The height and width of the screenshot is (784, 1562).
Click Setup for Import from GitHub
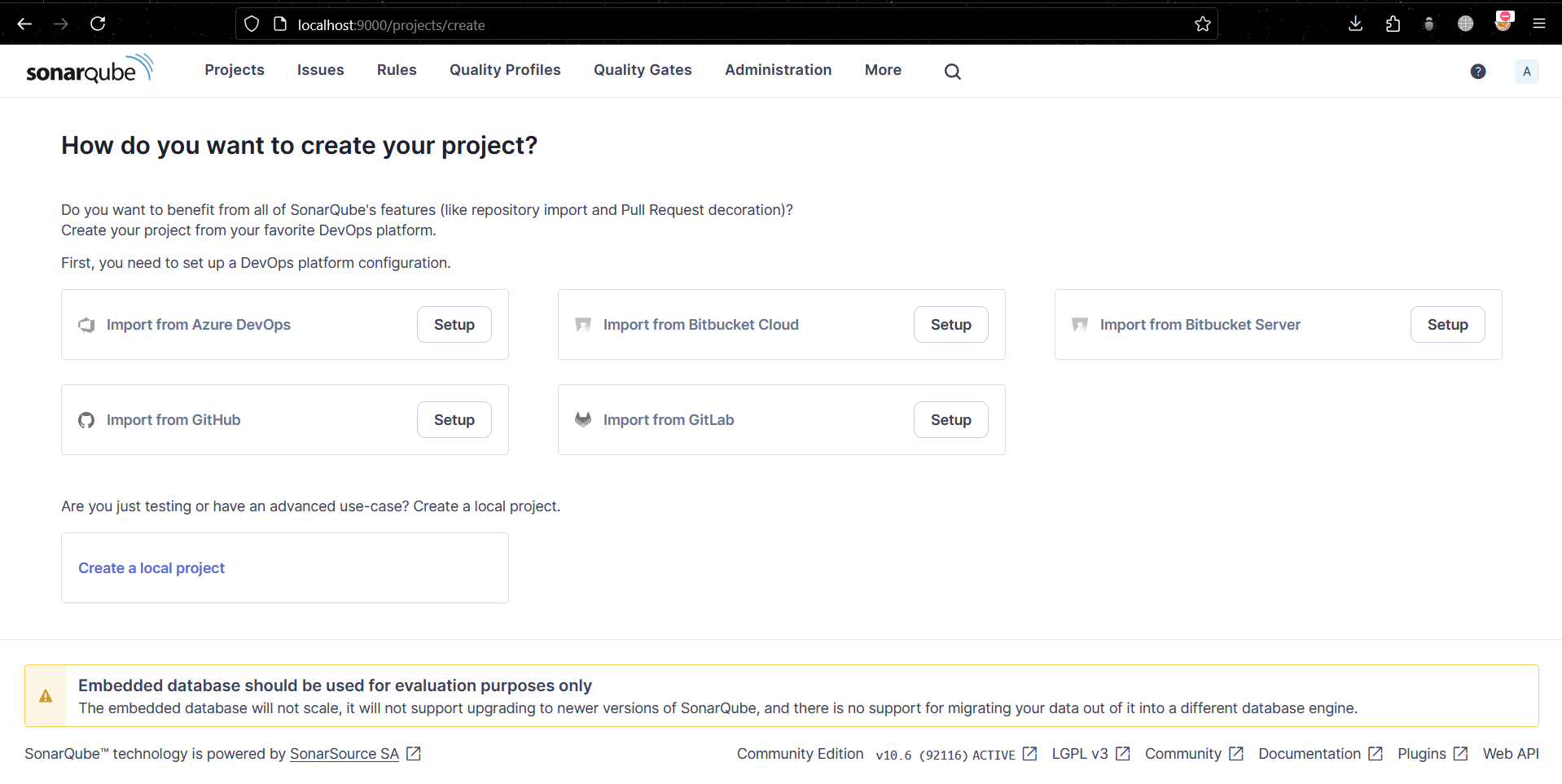point(454,420)
